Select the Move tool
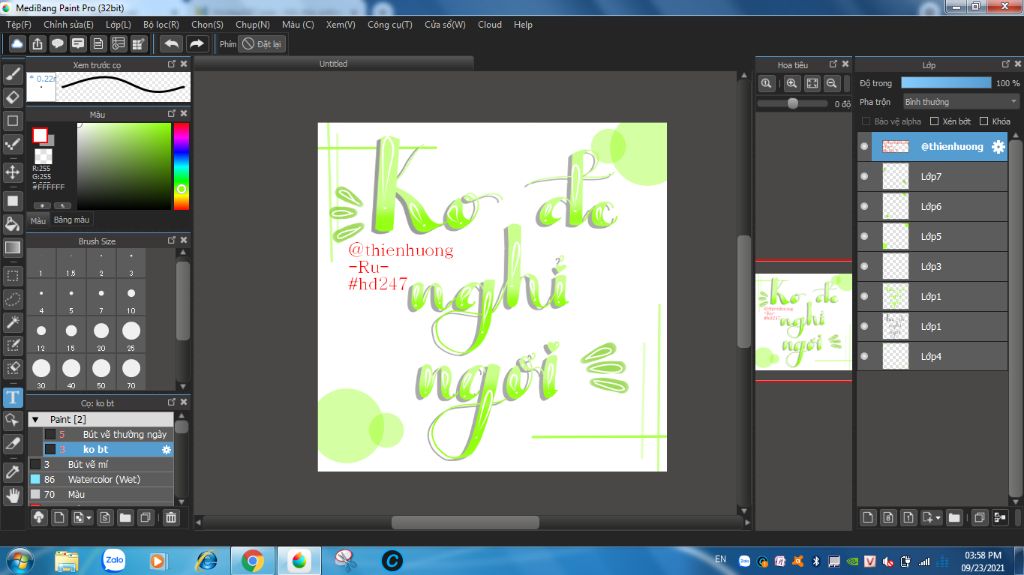This screenshot has height=575, width=1024. click(12, 172)
